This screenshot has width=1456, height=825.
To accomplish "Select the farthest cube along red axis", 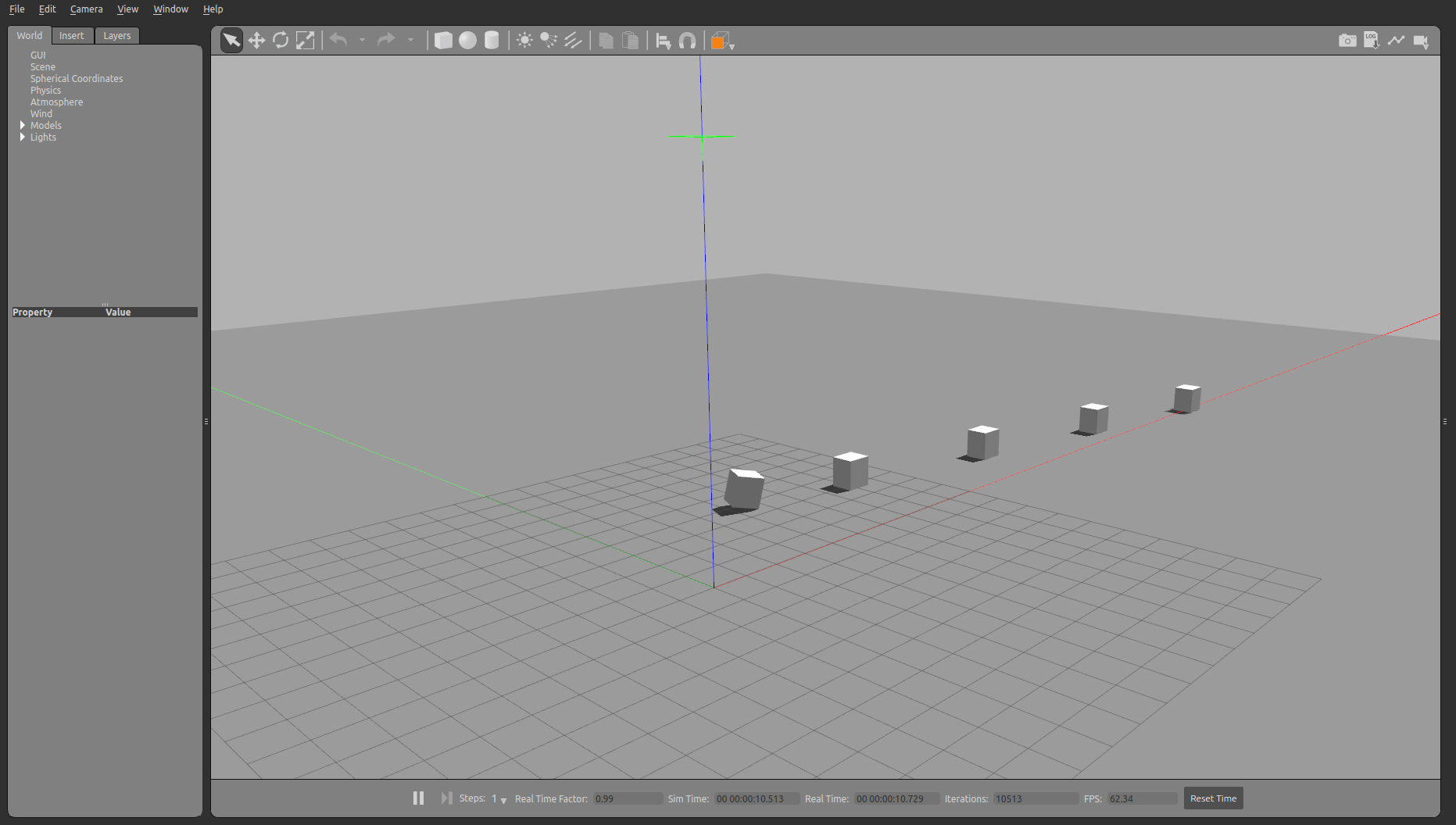I will (1187, 398).
